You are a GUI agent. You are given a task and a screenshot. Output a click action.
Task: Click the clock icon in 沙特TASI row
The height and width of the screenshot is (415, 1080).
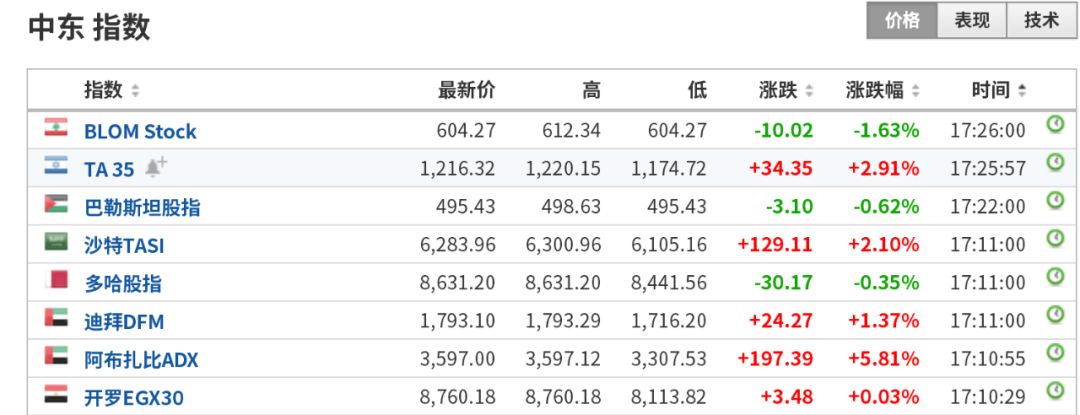[1054, 239]
